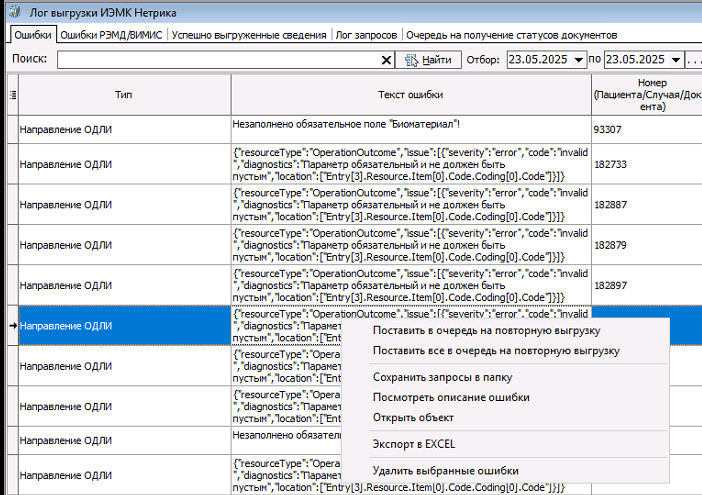Select Сохранить запросы в папку menu item

pyautogui.click(x=442, y=377)
